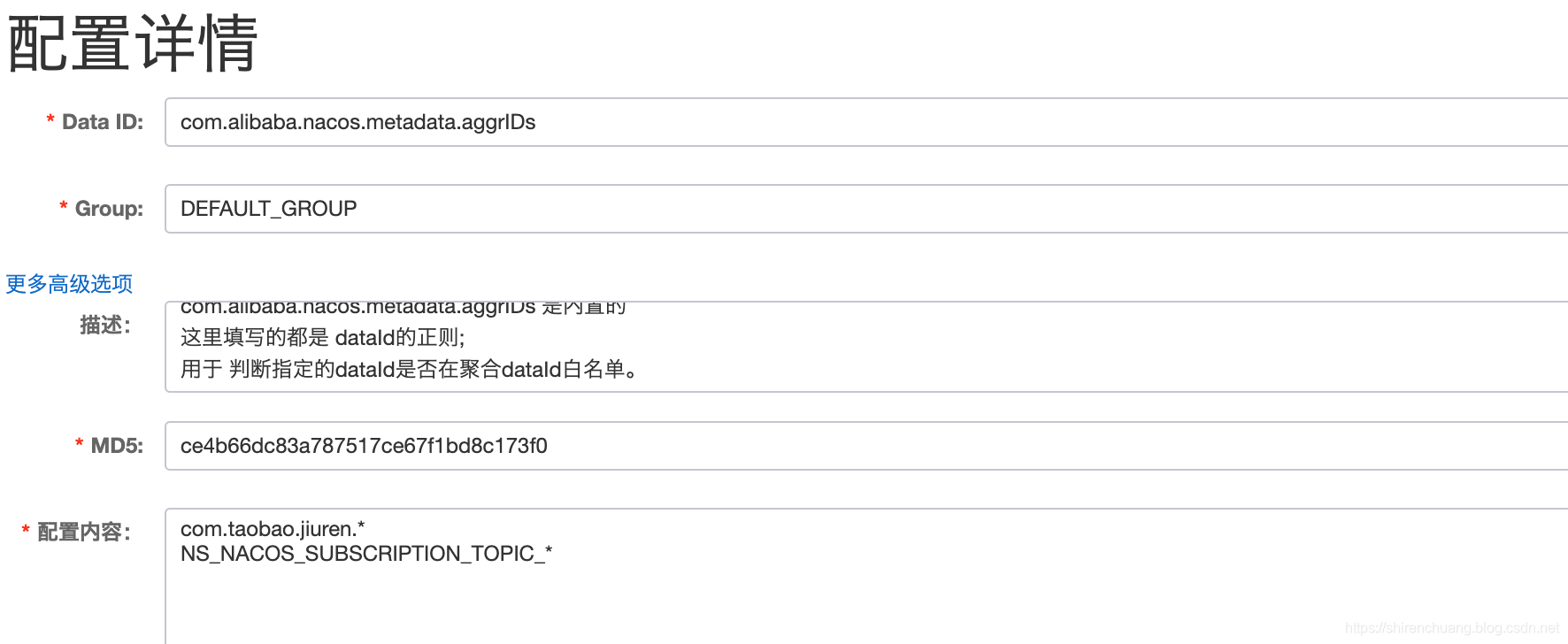Click the 配置详情 page heading
This screenshot has width=1568, height=644.
(133, 43)
